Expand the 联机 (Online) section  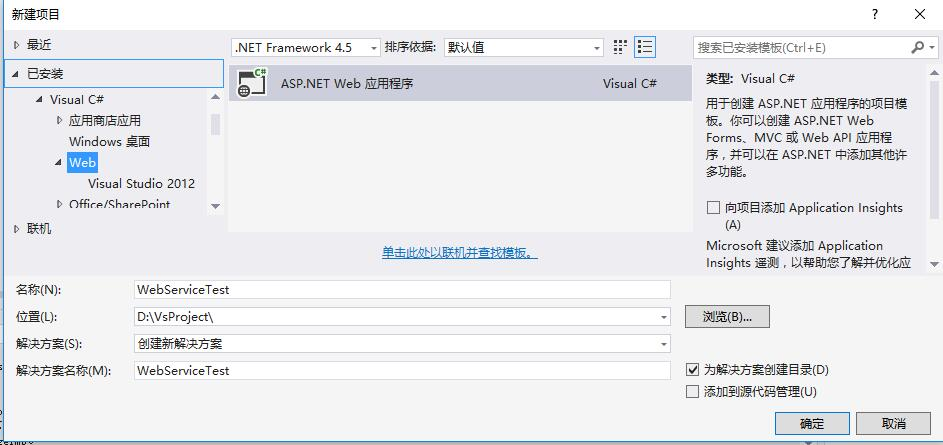[16, 229]
